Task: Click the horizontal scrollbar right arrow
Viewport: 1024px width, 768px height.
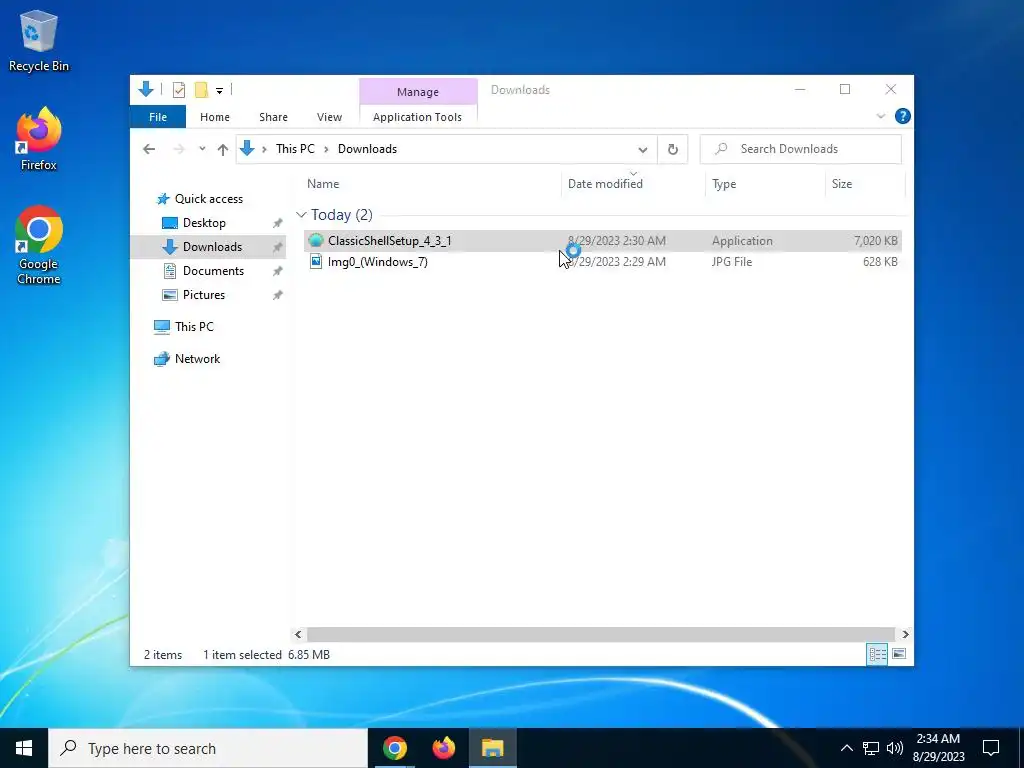Action: (x=905, y=634)
